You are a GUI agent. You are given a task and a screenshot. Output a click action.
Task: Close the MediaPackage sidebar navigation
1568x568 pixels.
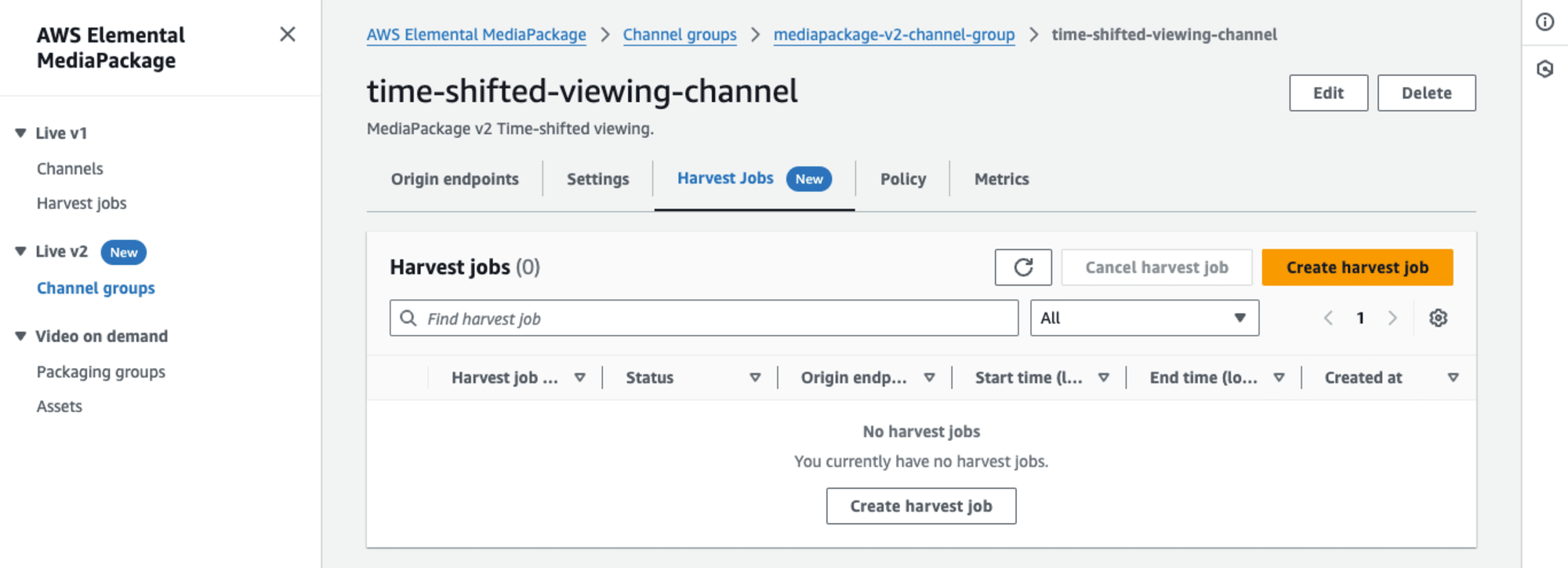(x=288, y=35)
